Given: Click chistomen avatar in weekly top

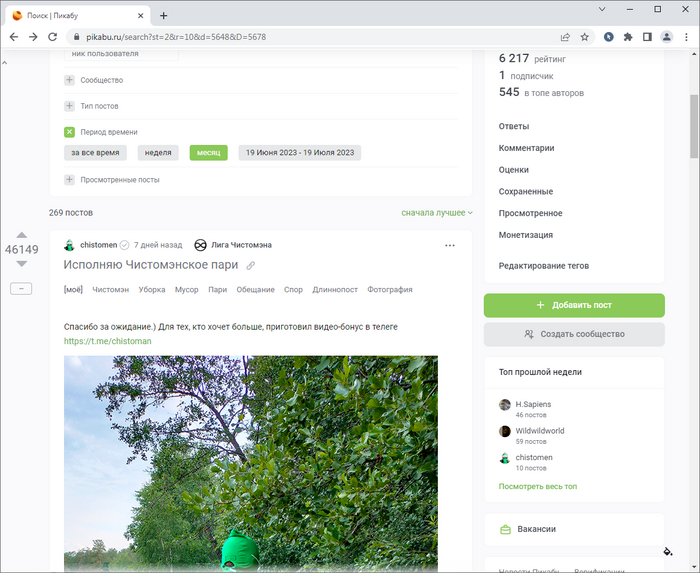Looking at the screenshot, I should coord(504,458).
